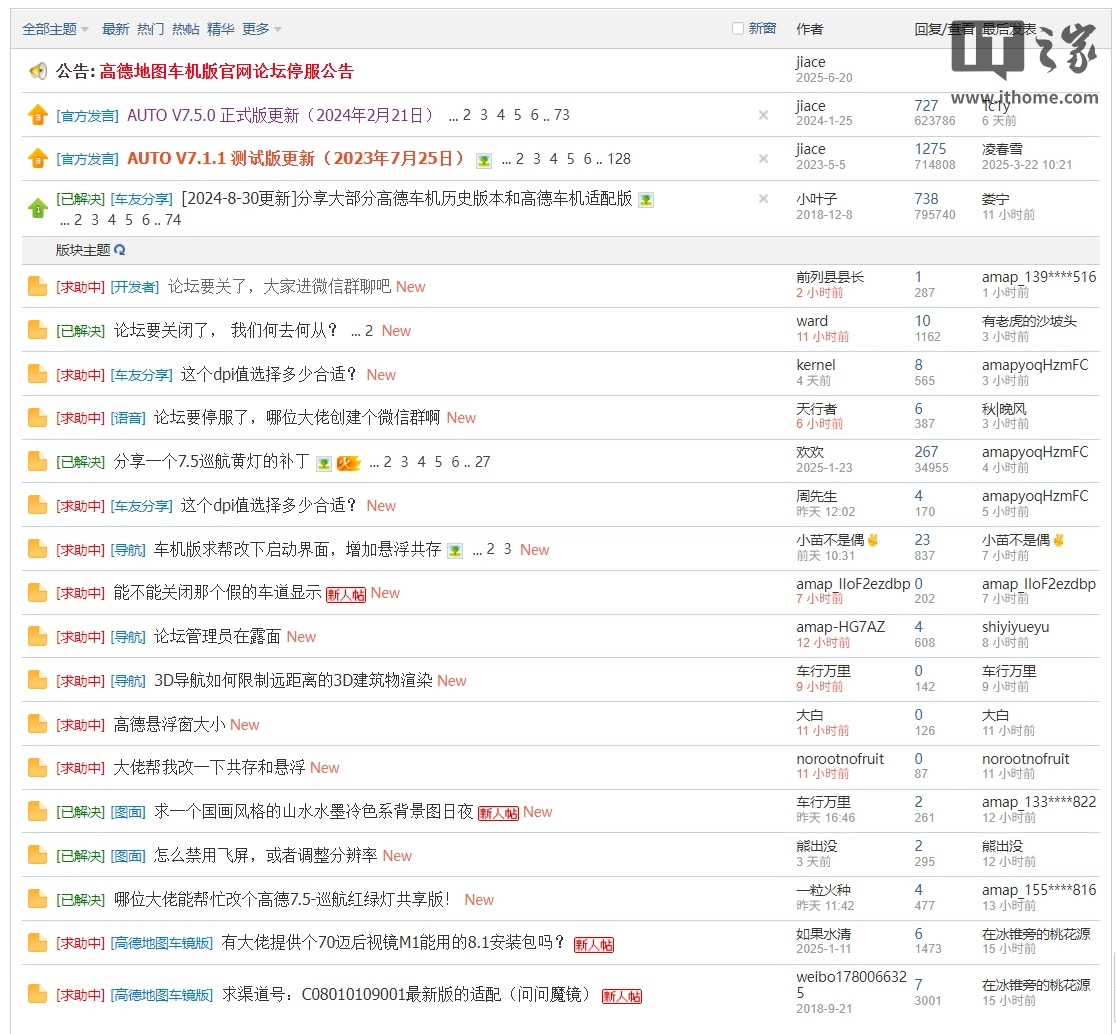Switch to the 最新 sorting tab

(x=113, y=28)
